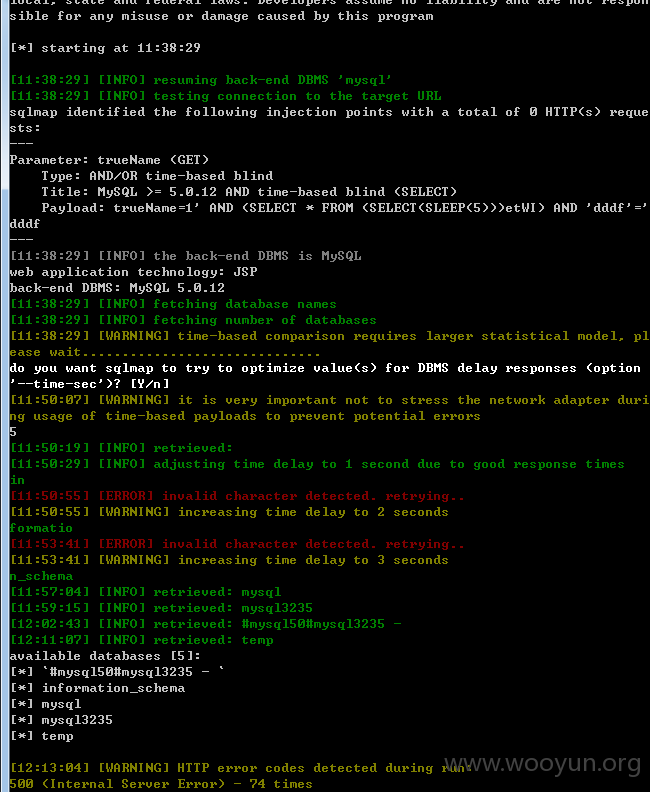The height and width of the screenshot is (792, 650).
Task: Click the '--time-sec'? [Y/n] prompt line
Action: click(89, 384)
